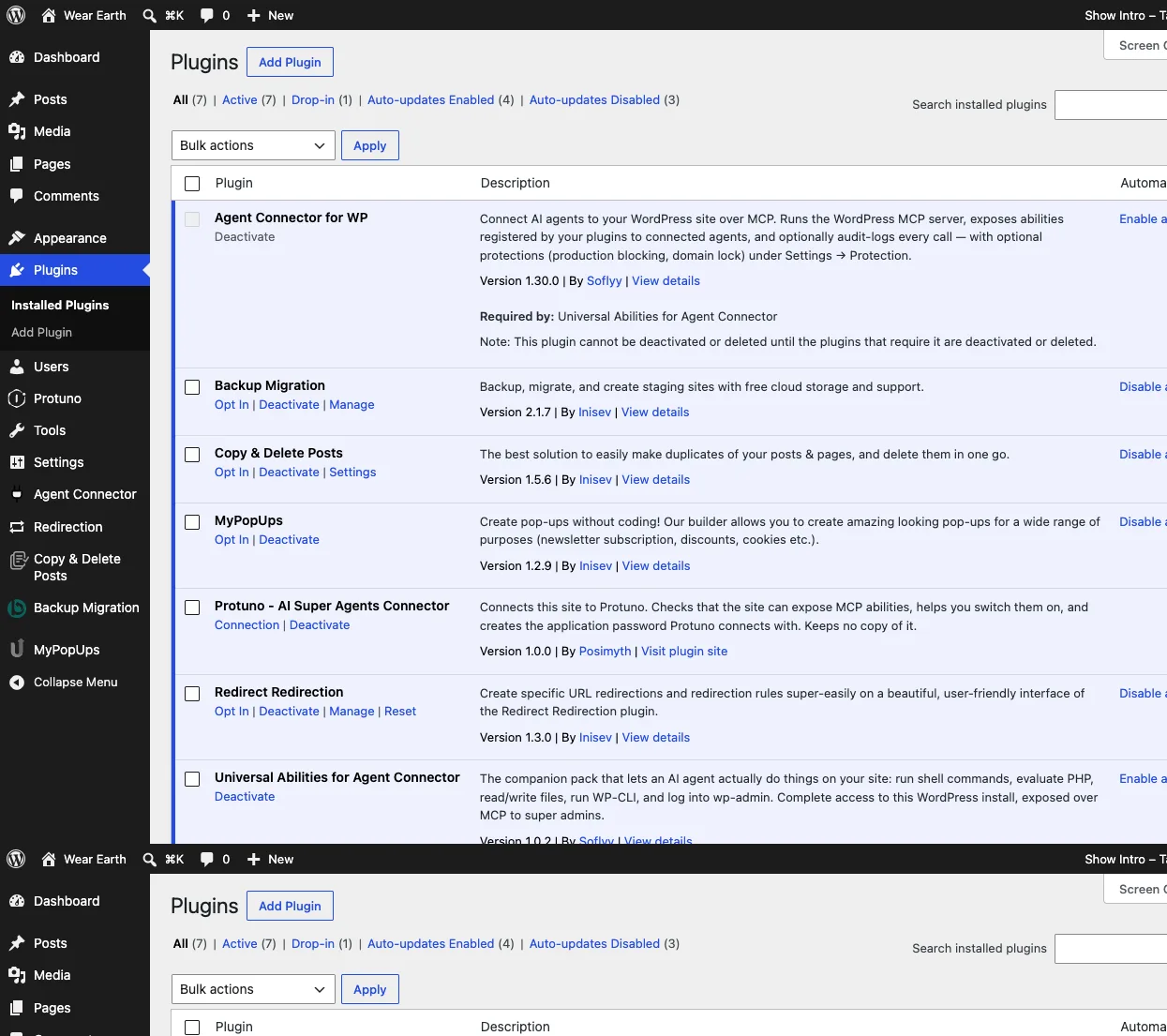Open Settings link for Copy & Delete Posts

point(352,472)
